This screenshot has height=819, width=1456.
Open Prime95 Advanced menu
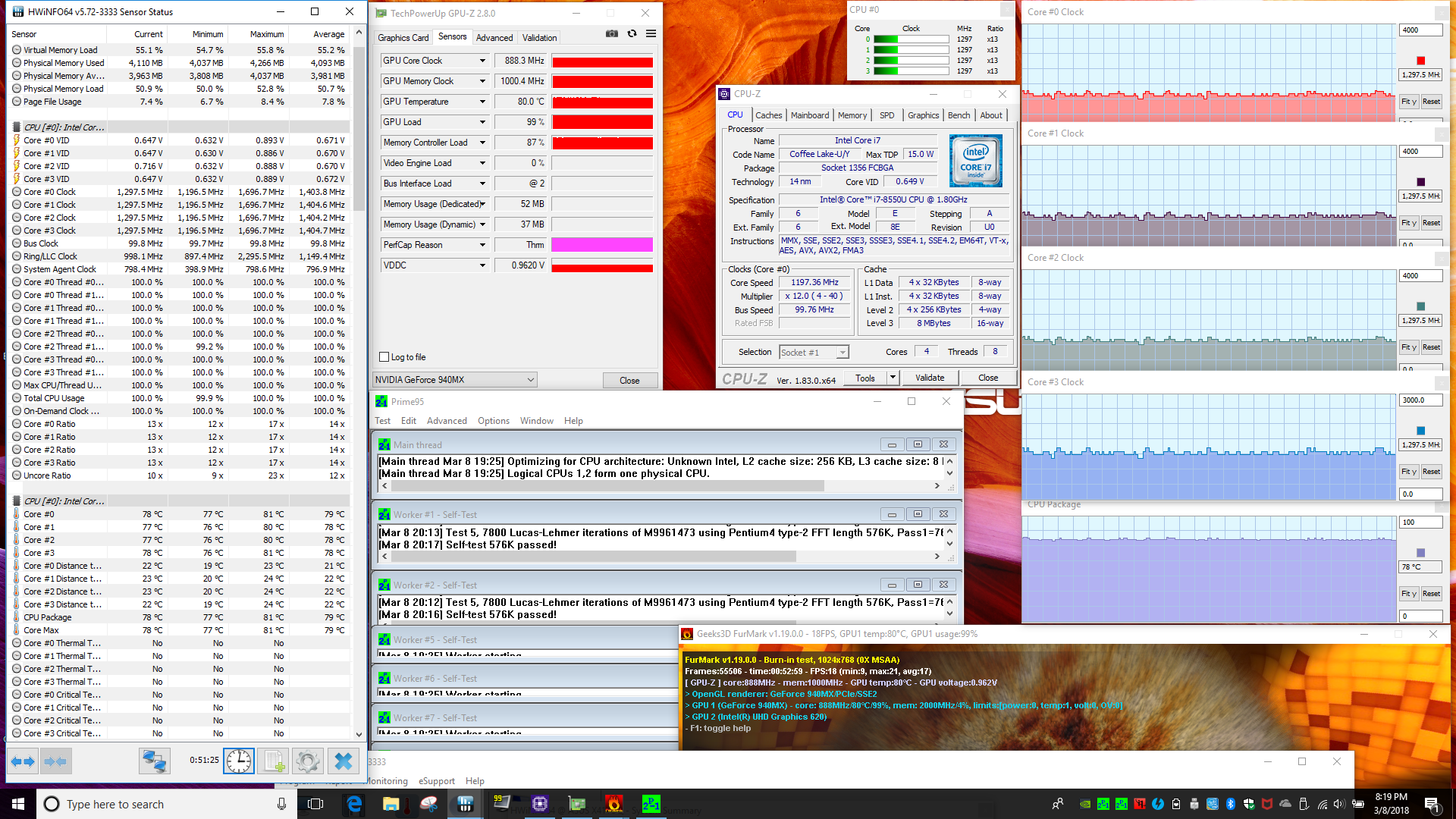coord(447,421)
